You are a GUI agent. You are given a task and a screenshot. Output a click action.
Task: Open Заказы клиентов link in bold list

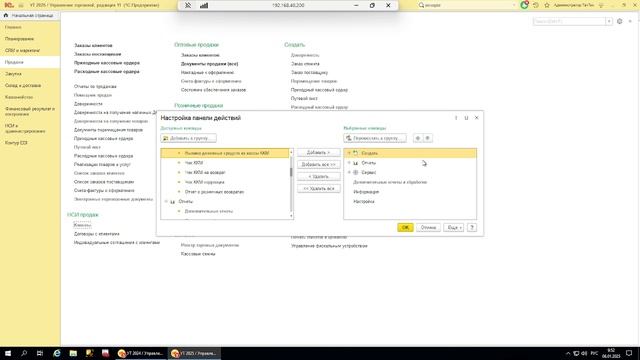(x=93, y=45)
